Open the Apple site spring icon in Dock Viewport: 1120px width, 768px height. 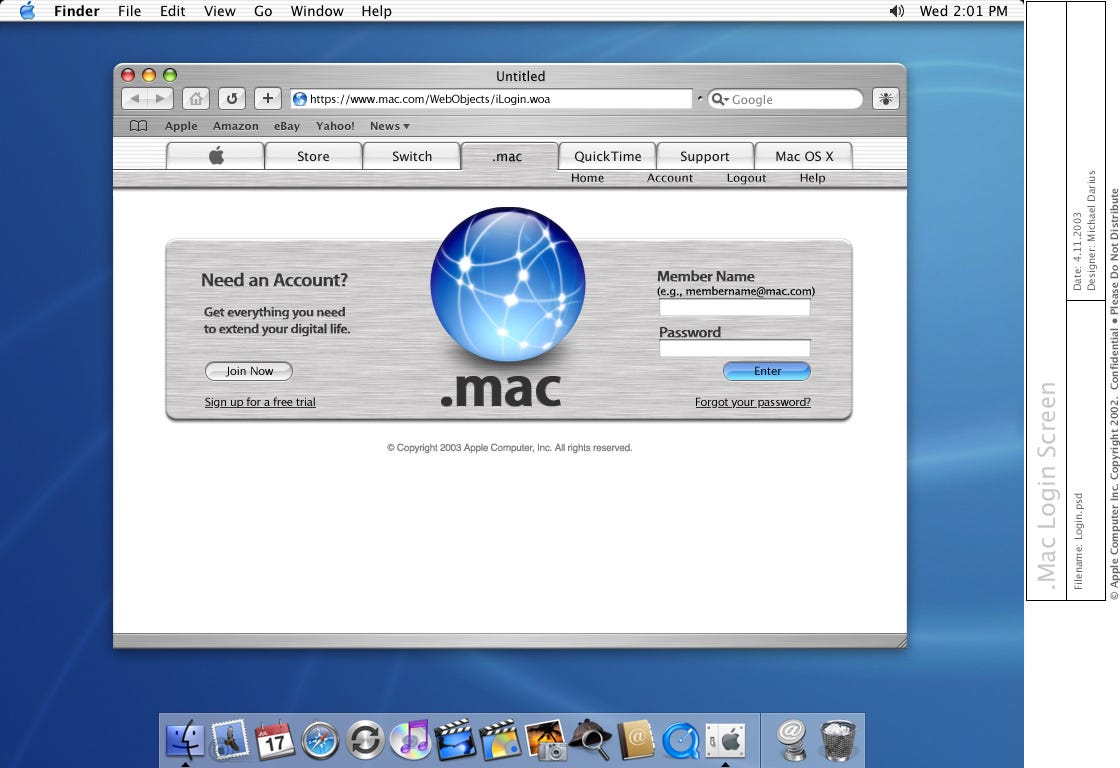791,739
